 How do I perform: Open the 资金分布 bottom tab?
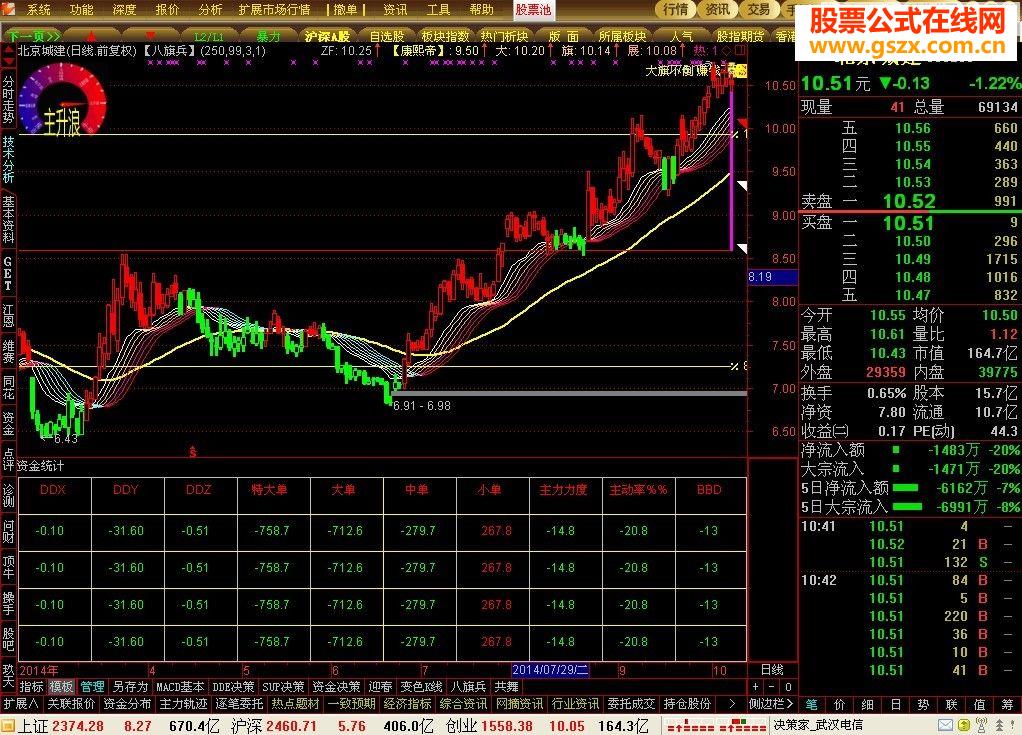click(127, 704)
